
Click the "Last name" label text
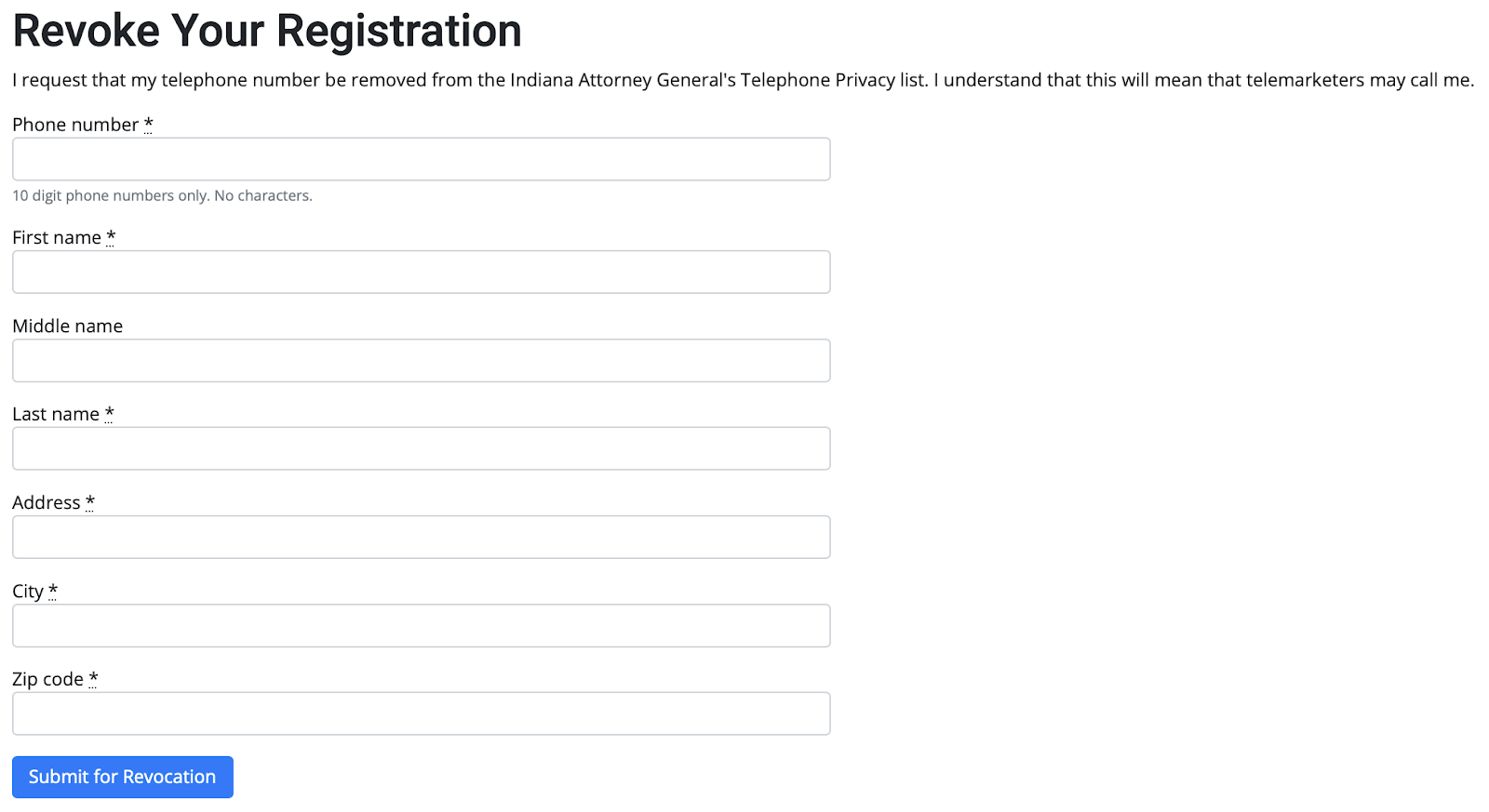coord(56,414)
